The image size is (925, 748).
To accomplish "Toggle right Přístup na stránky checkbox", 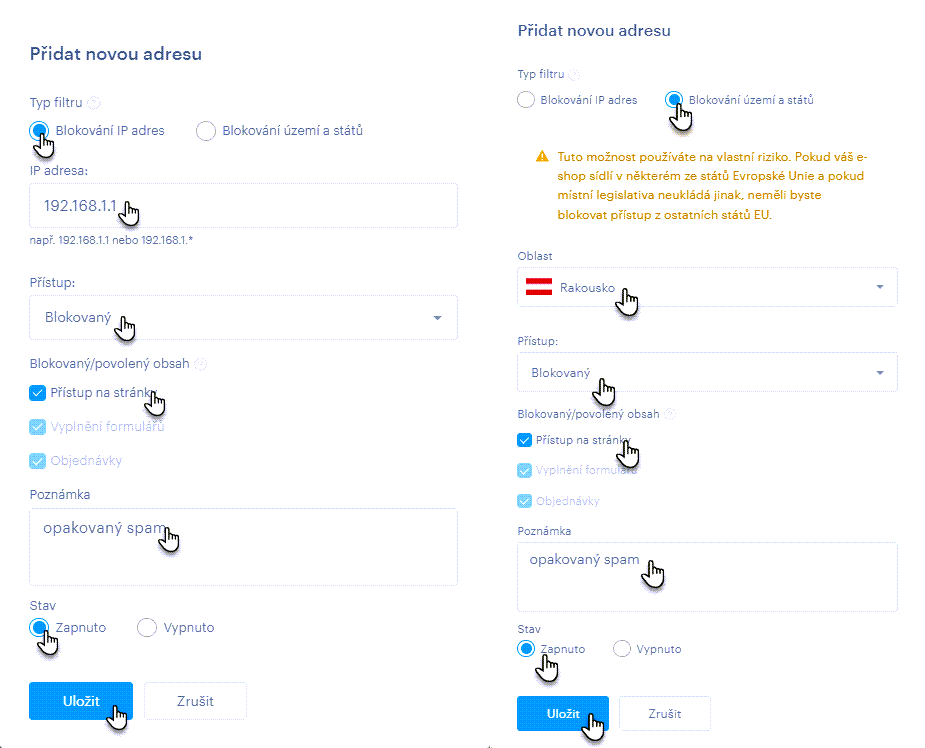I will [524, 440].
